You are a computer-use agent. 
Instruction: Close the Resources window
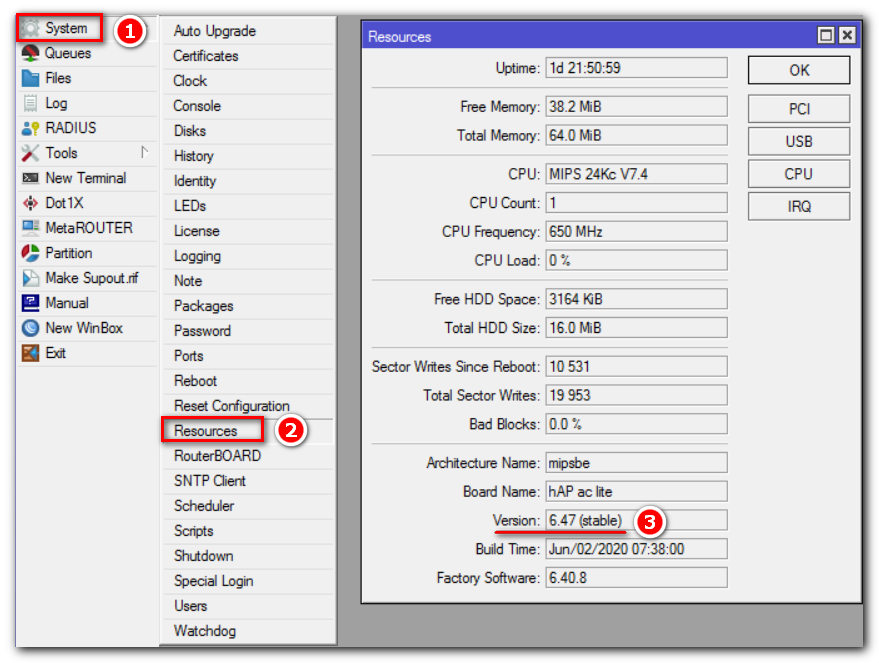click(x=847, y=36)
